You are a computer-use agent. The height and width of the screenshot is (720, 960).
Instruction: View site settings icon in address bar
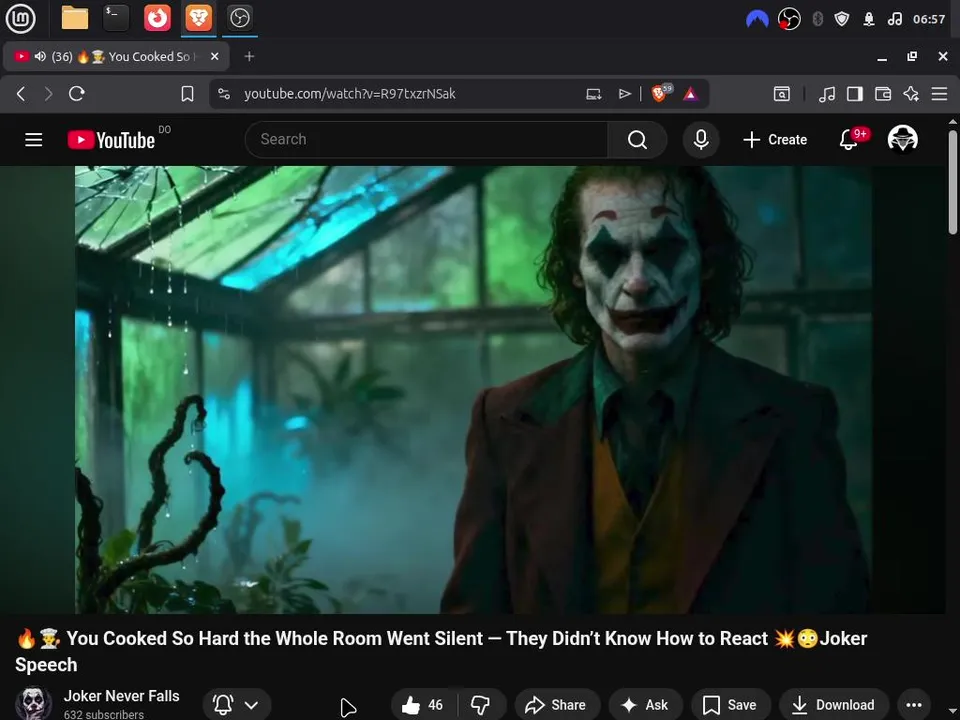pos(224,94)
